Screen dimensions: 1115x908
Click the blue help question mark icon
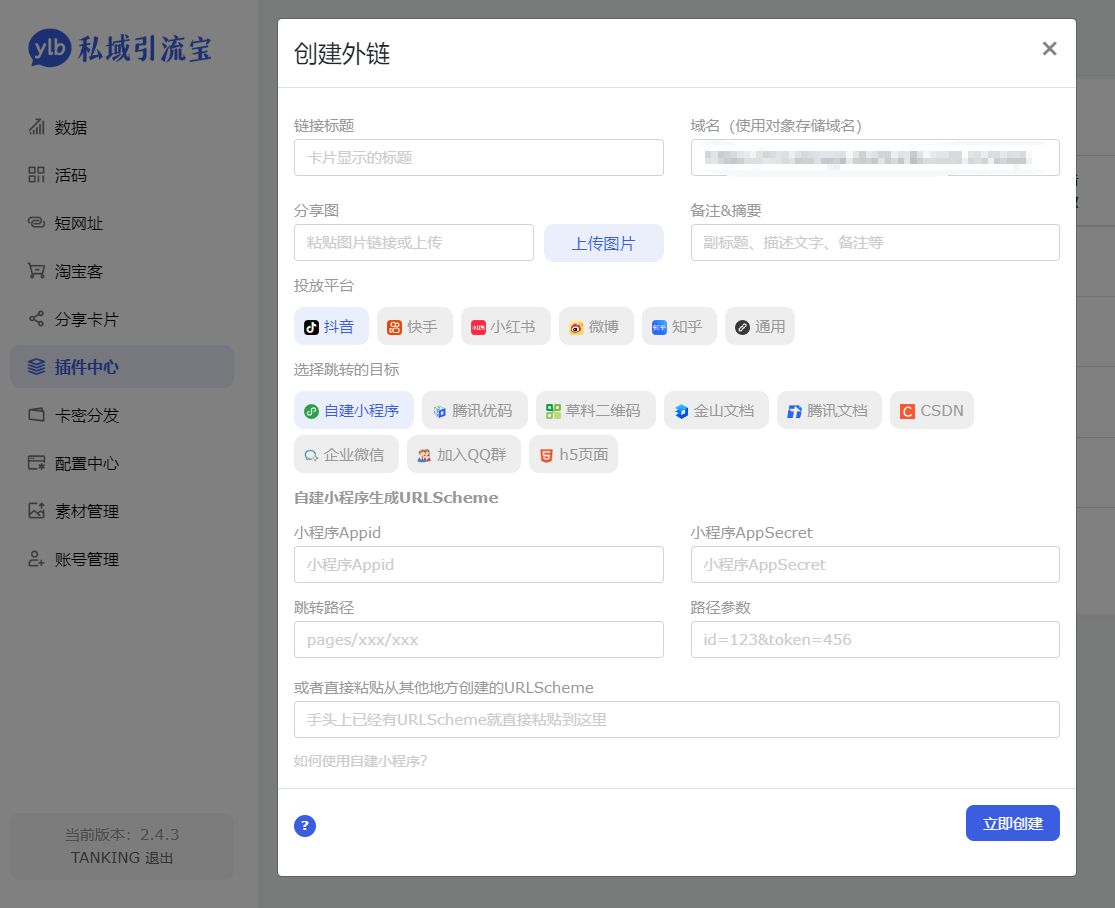point(305,825)
